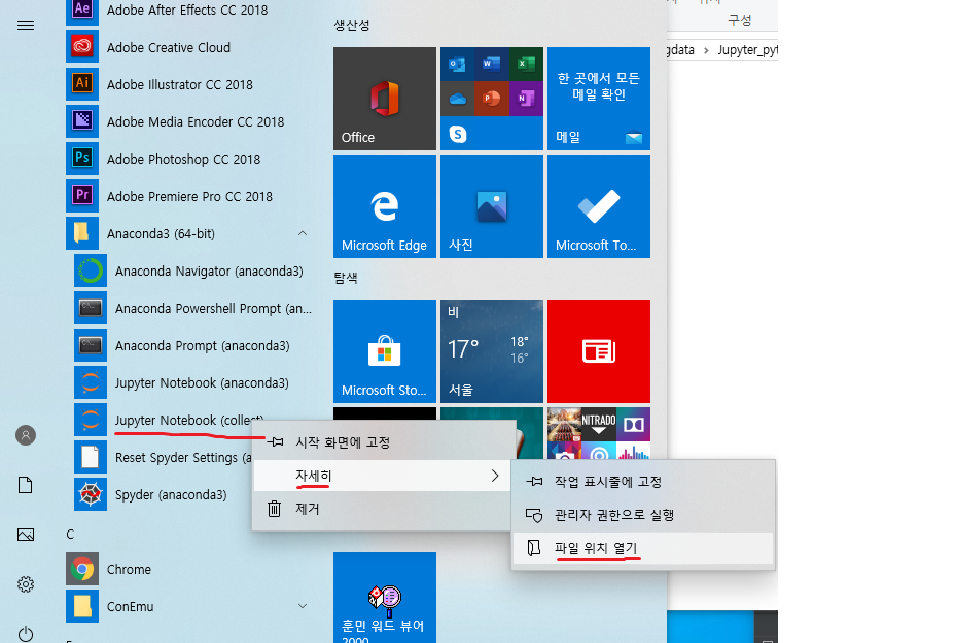Viewport: 960px width, 643px height.
Task: Click the letter C section header
Action: 70,534
